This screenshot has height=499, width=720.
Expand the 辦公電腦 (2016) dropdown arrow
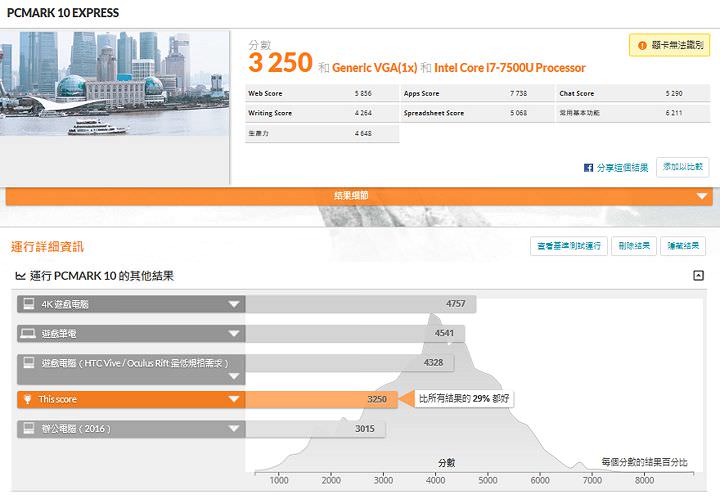[x=234, y=429]
